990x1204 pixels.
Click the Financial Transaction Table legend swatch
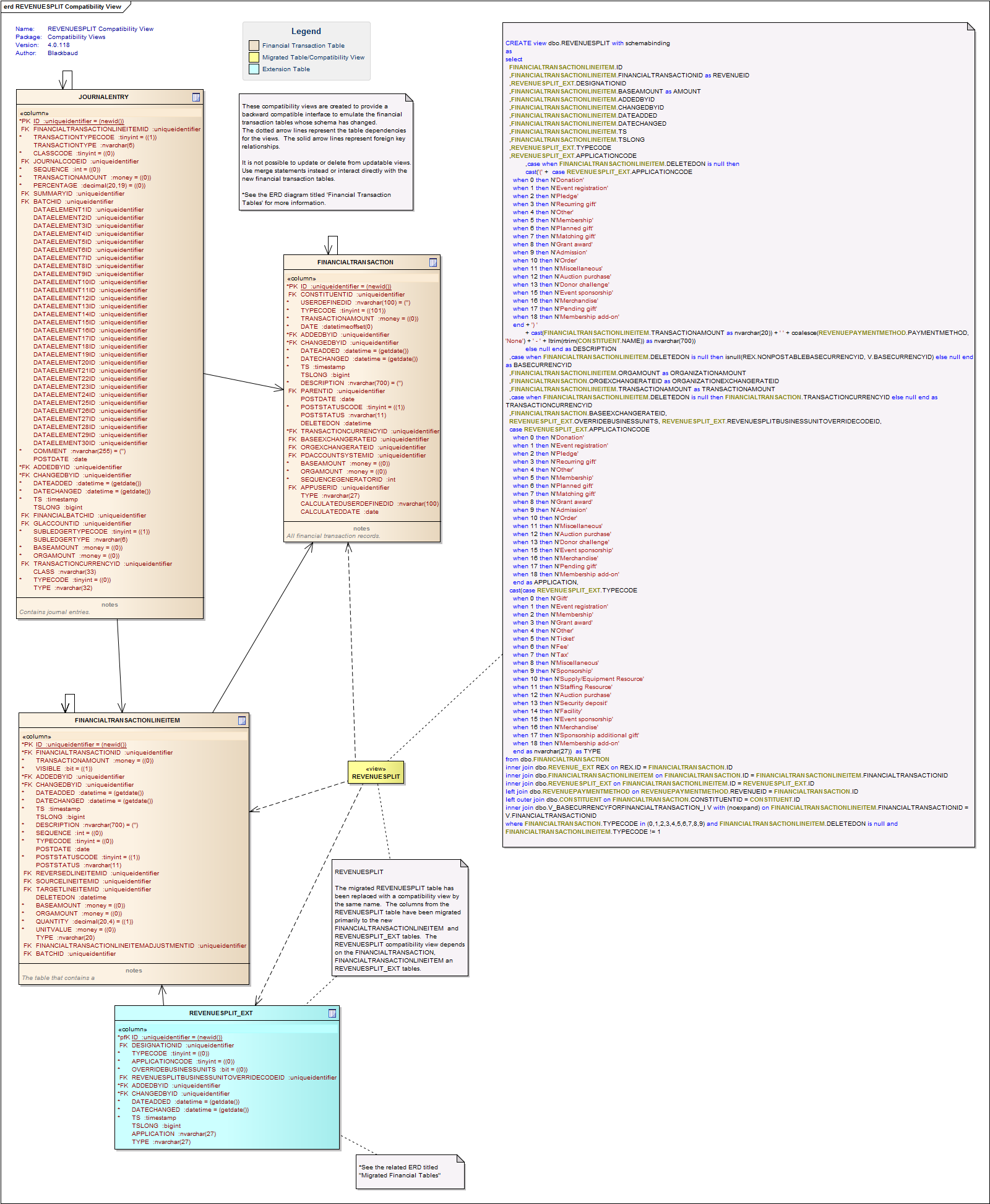click(x=254, y=46)
